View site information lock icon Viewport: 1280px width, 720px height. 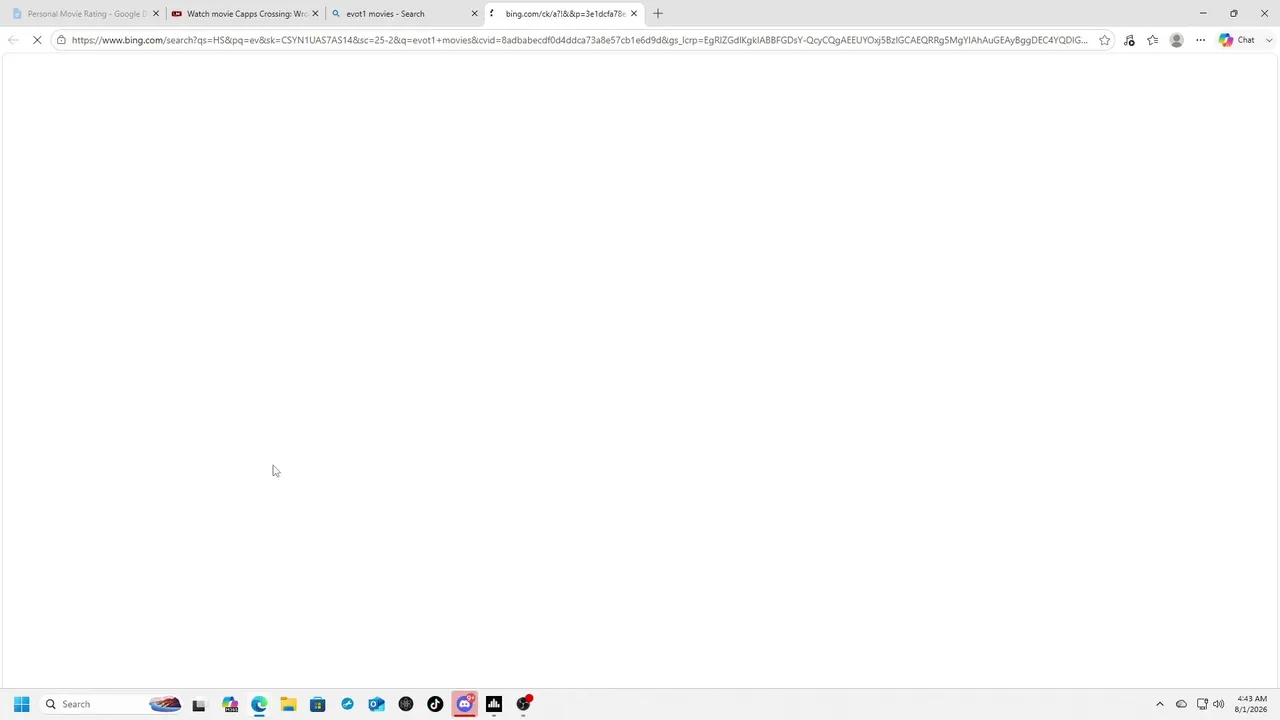point(61,40)
